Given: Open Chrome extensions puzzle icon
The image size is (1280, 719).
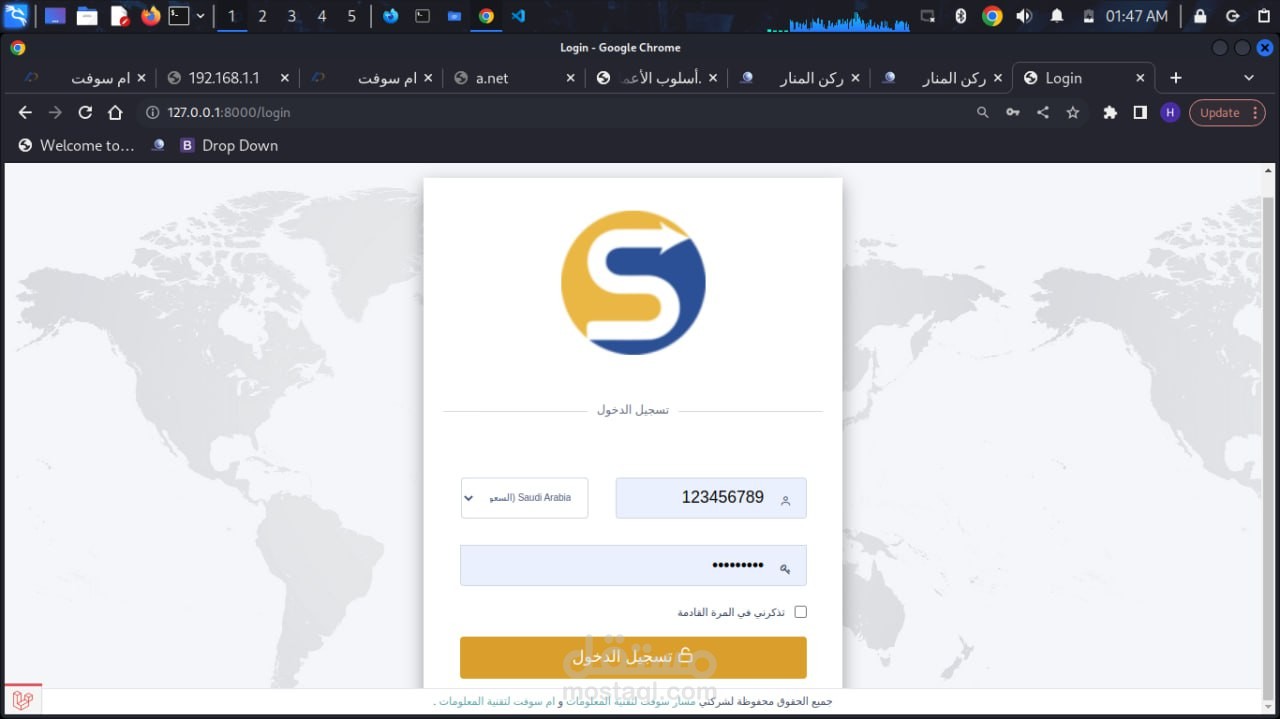Looking at the screenshot, I should (1110, 113).
